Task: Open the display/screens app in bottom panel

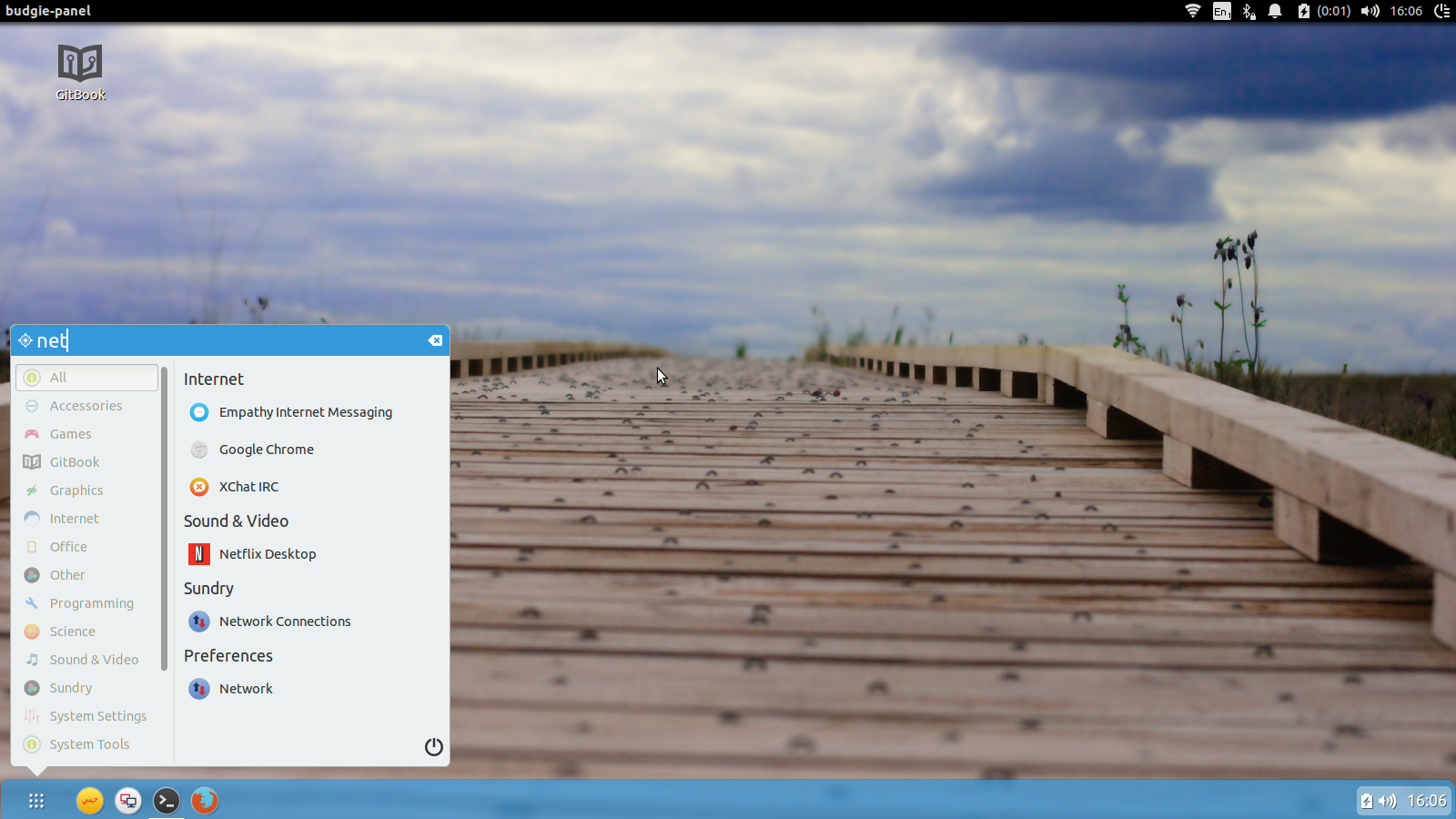Action: 128,801
